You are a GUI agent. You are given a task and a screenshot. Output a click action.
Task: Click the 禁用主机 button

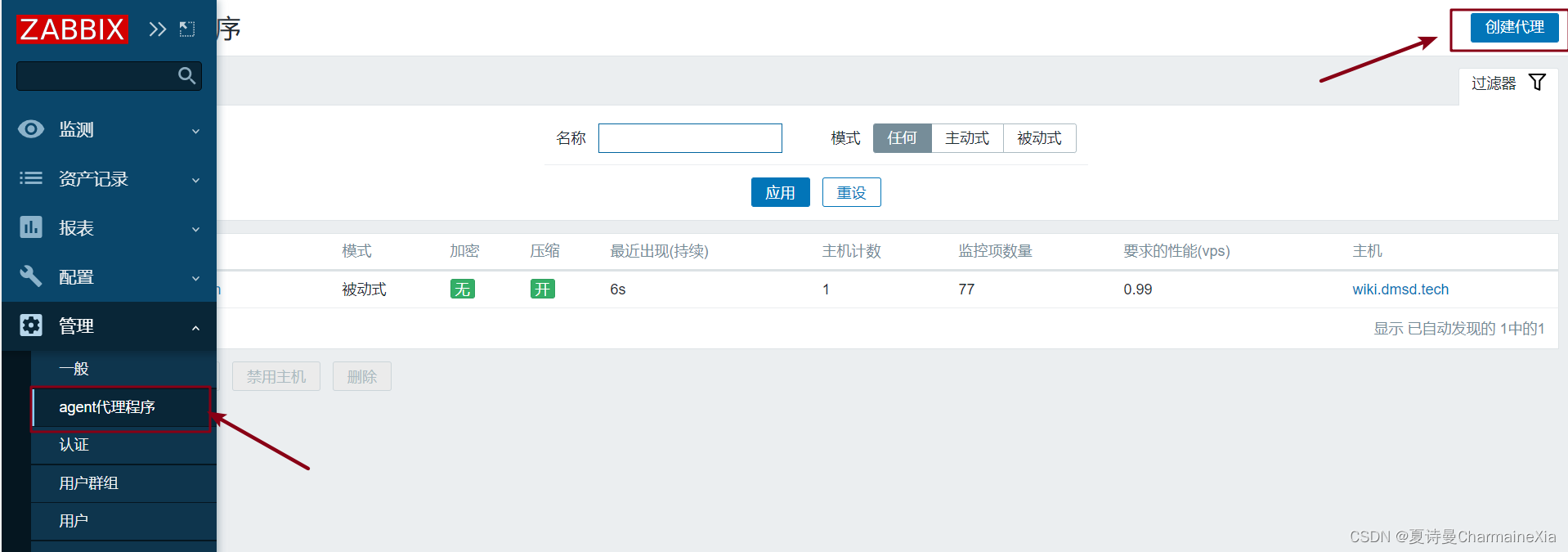point(276,376)
